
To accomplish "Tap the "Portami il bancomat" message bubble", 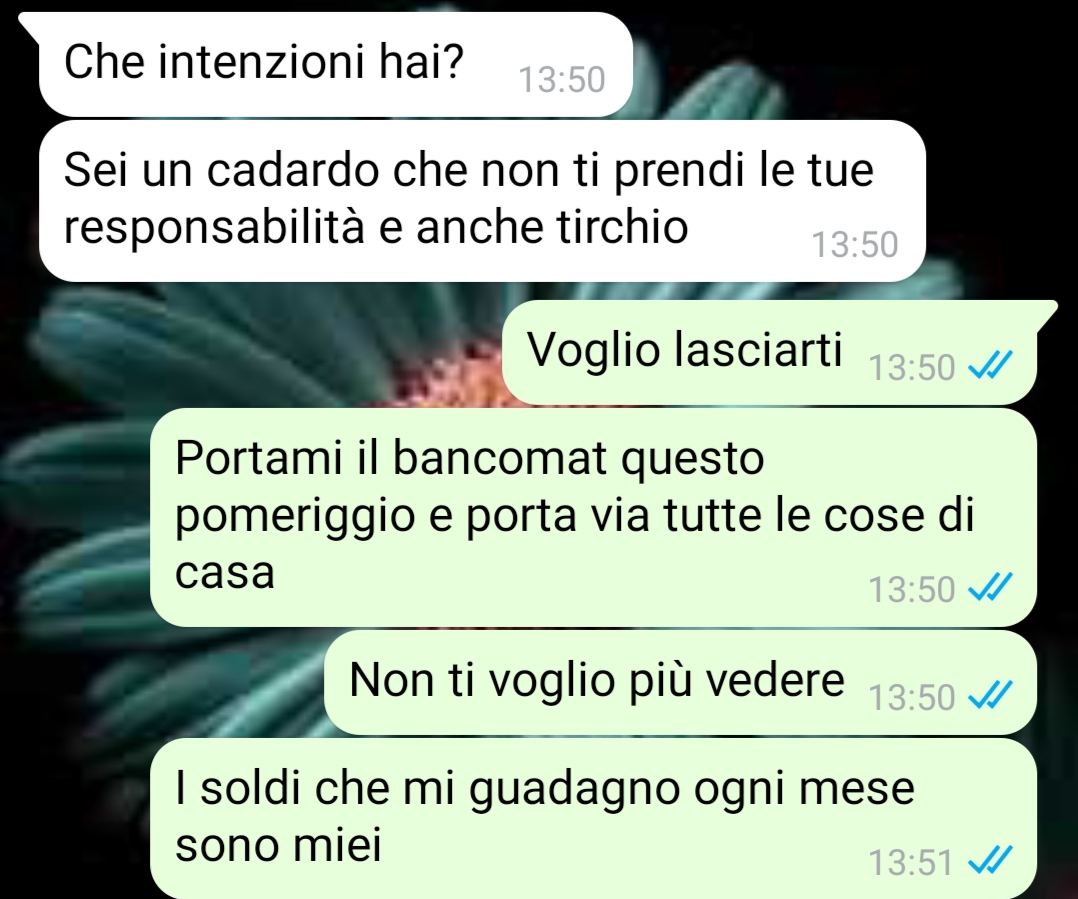I will pyautogui.click(x=593, y=517).
